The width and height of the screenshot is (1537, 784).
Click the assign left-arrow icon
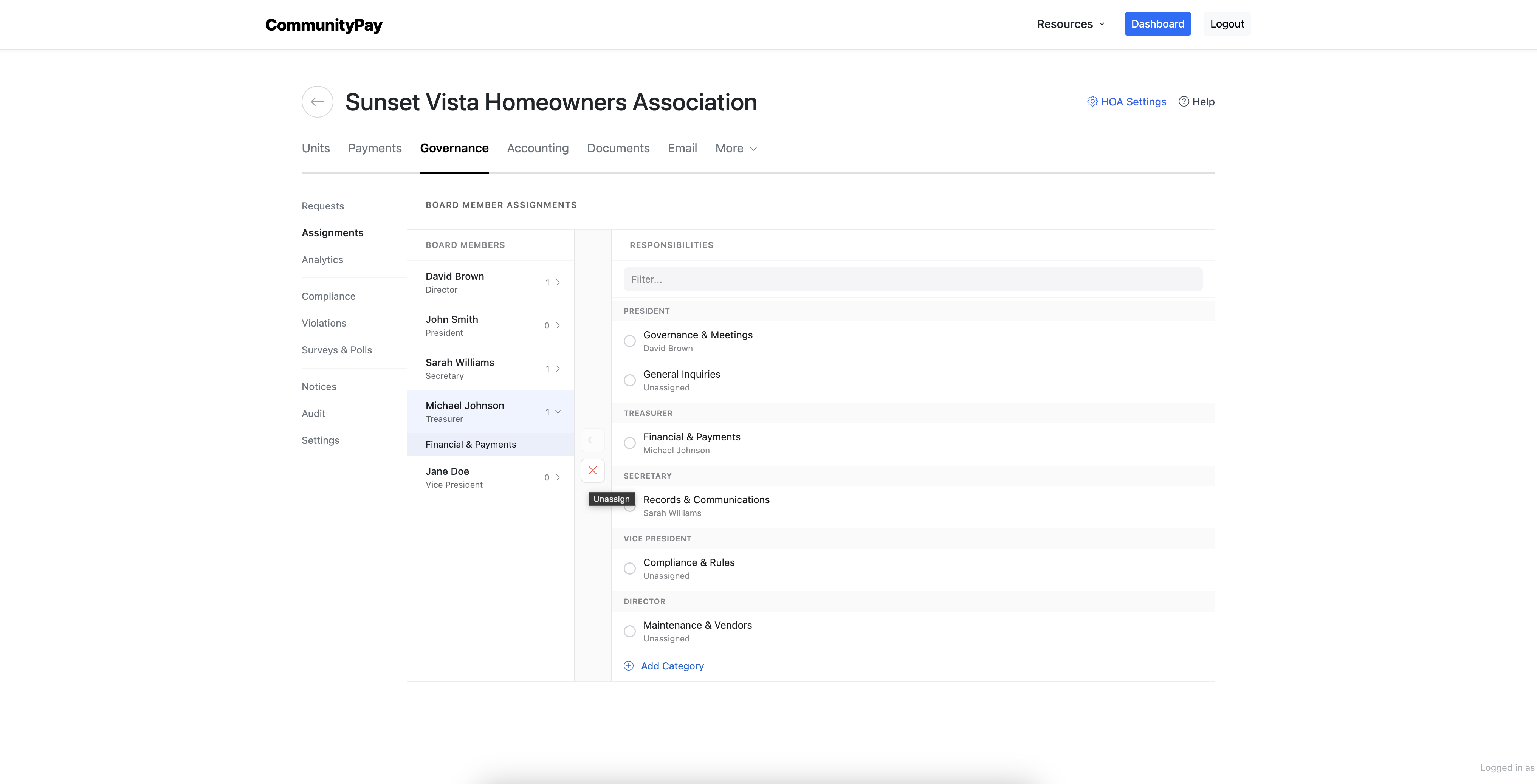coord(592,440)
